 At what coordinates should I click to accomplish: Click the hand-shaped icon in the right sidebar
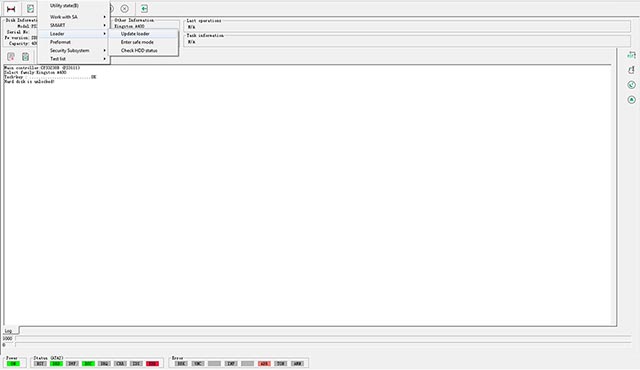[631, 70]
